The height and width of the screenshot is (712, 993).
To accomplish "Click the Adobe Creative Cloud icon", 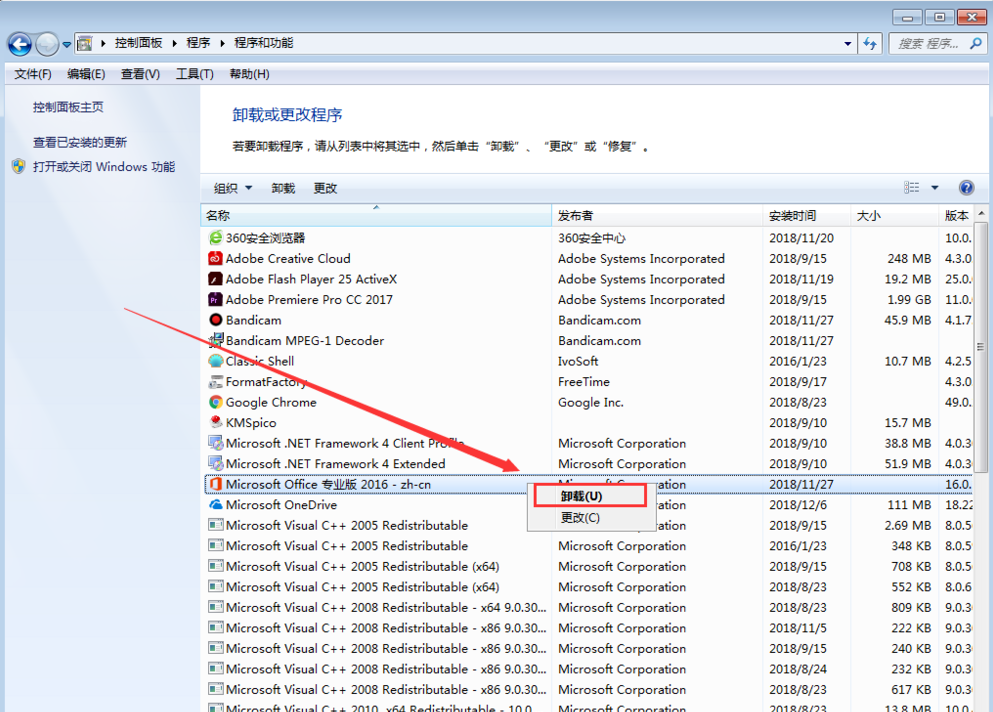I will (214, 258).
